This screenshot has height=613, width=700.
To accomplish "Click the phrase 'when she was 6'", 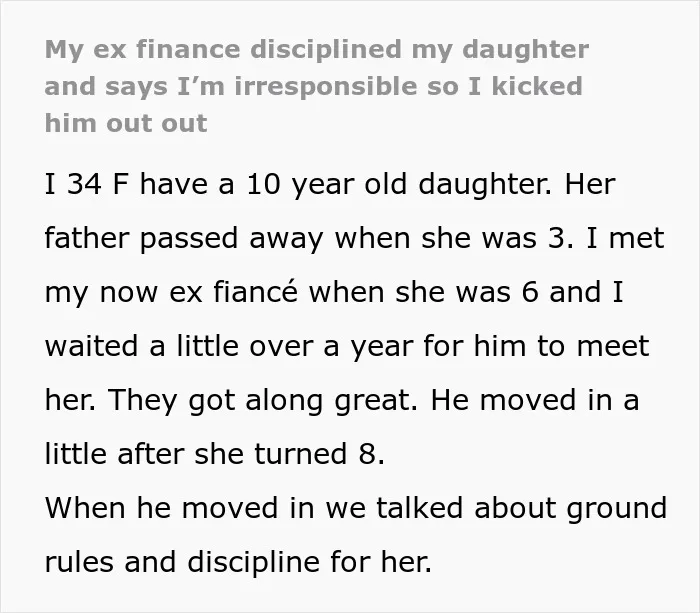I will [x=423, y=292].
